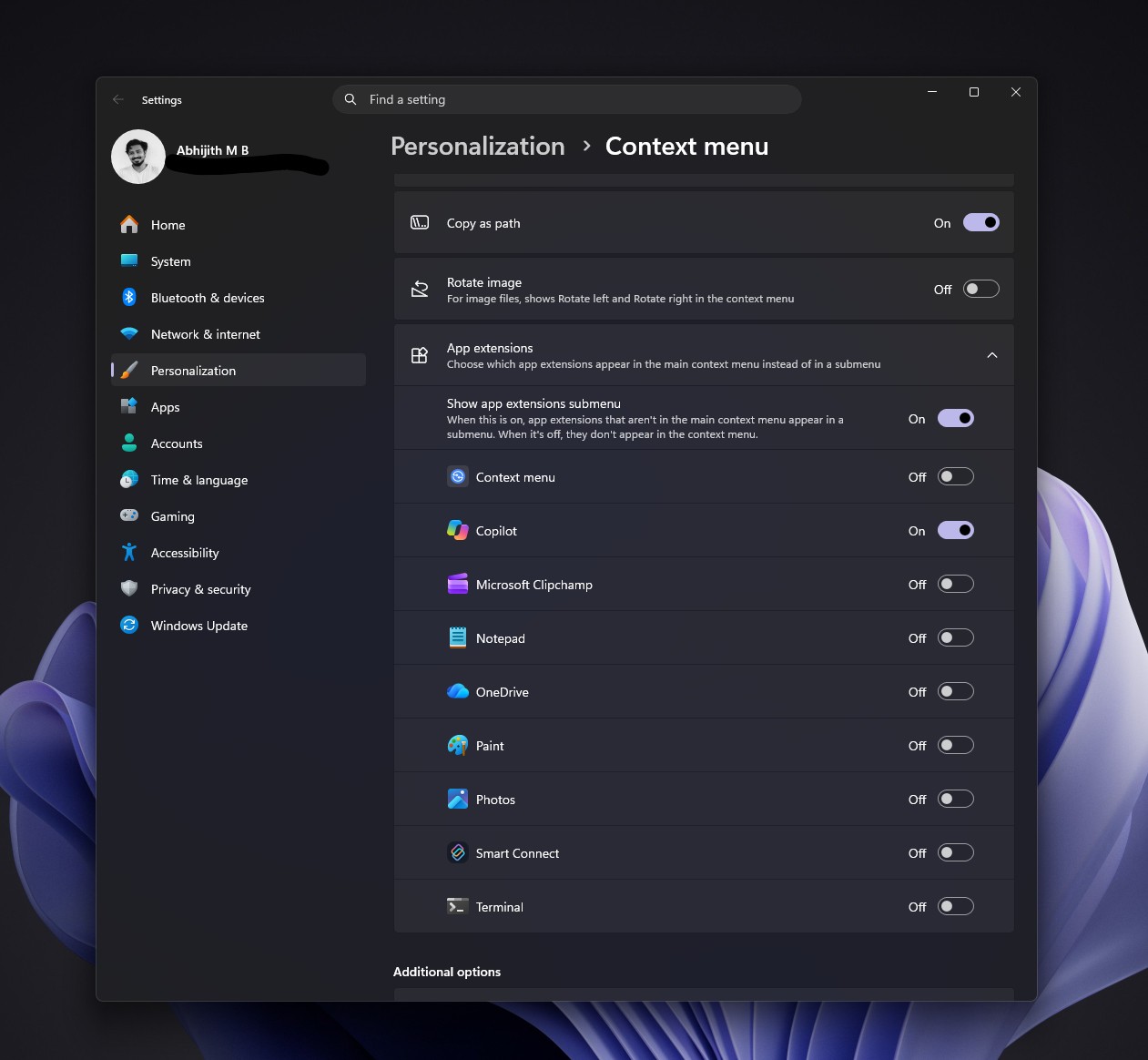Image resolution: width=1148 pixels, height=1060 pixels.
Task: Click the Notepad app icon
Action: click(458, 637)
